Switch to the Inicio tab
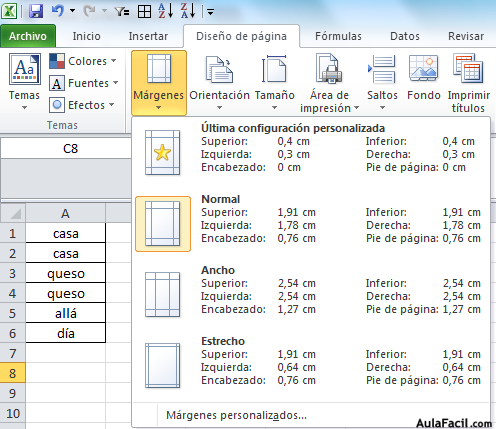The height and width of the screenshot is (429, 496). point(87,36)
